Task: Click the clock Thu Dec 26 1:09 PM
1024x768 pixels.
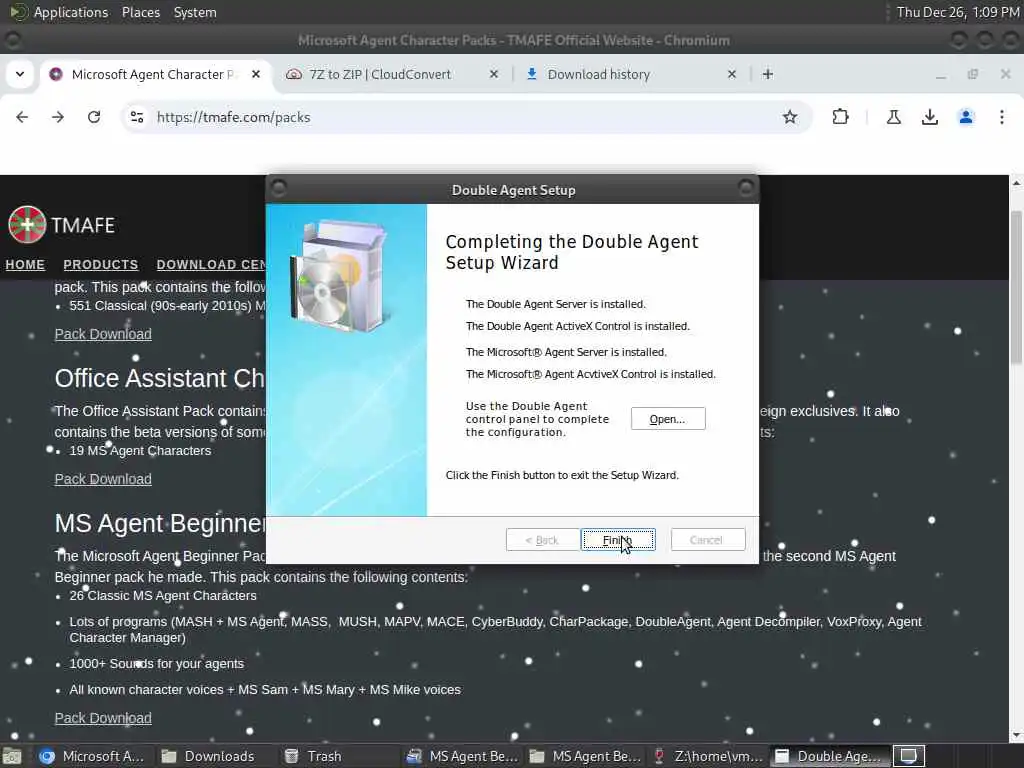Action: (957, 12)
